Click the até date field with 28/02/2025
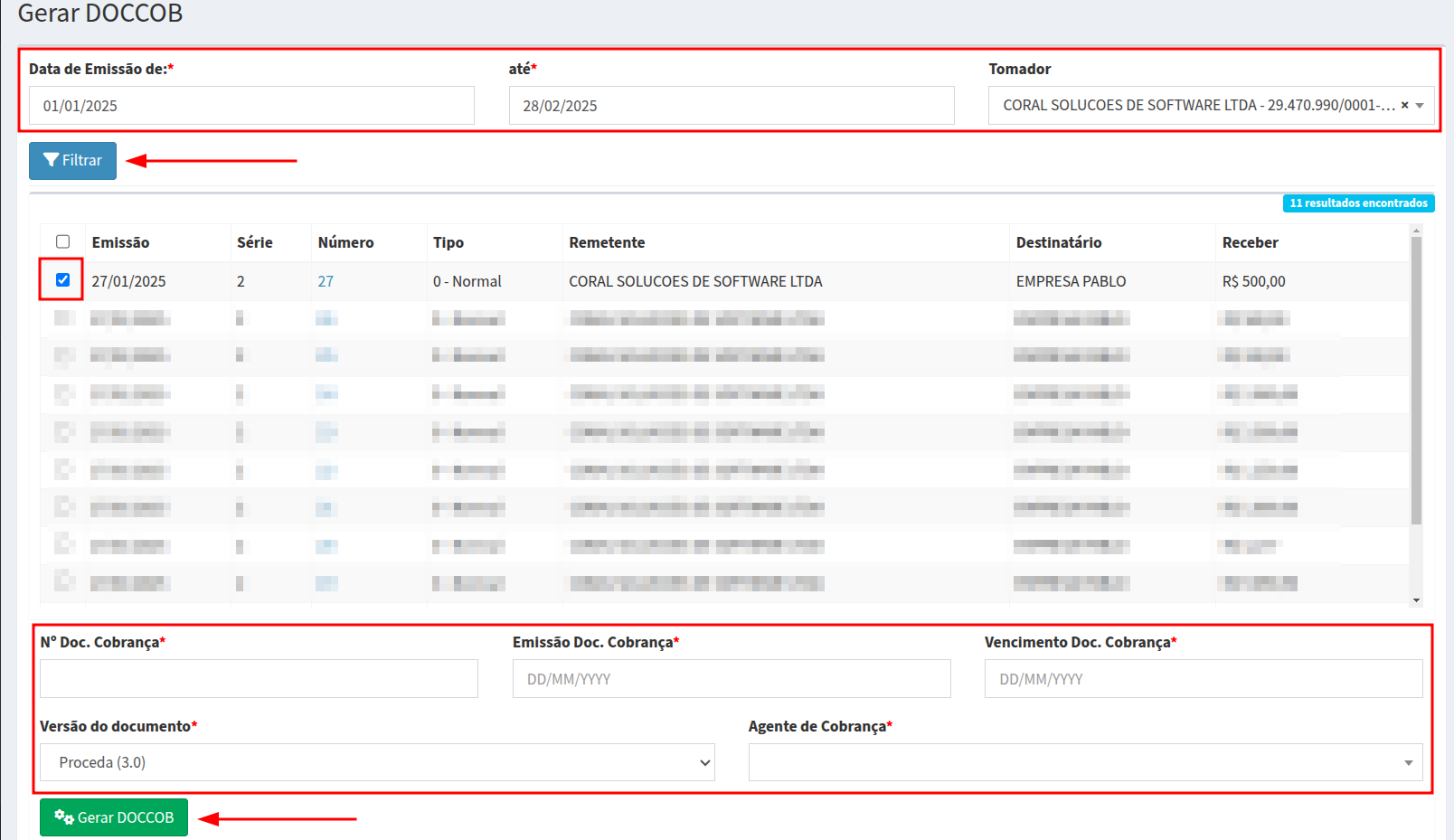The height and width of the screenshot is (840, 1454). point(731,106)
